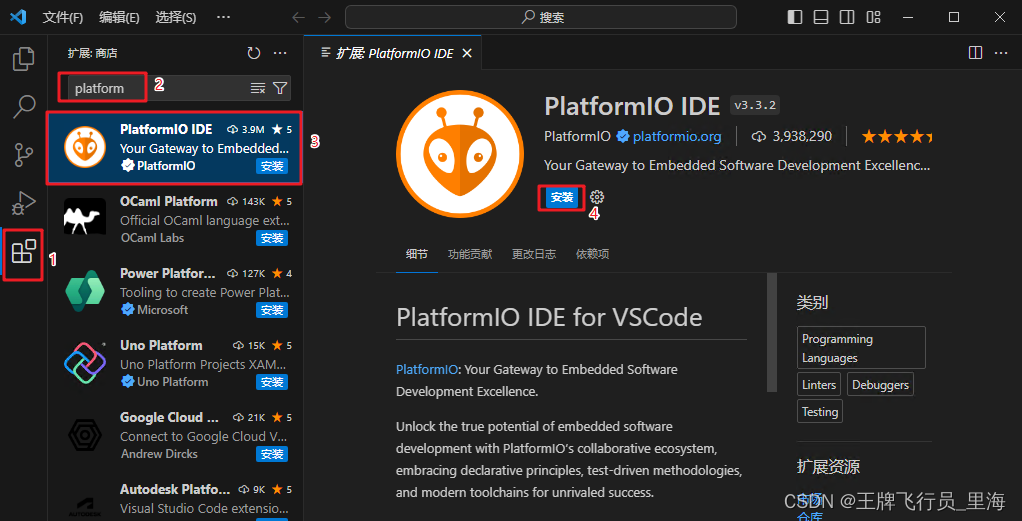Screen dimensions: 1022x521
Task: Clear extensions search results
Action: 257,88
